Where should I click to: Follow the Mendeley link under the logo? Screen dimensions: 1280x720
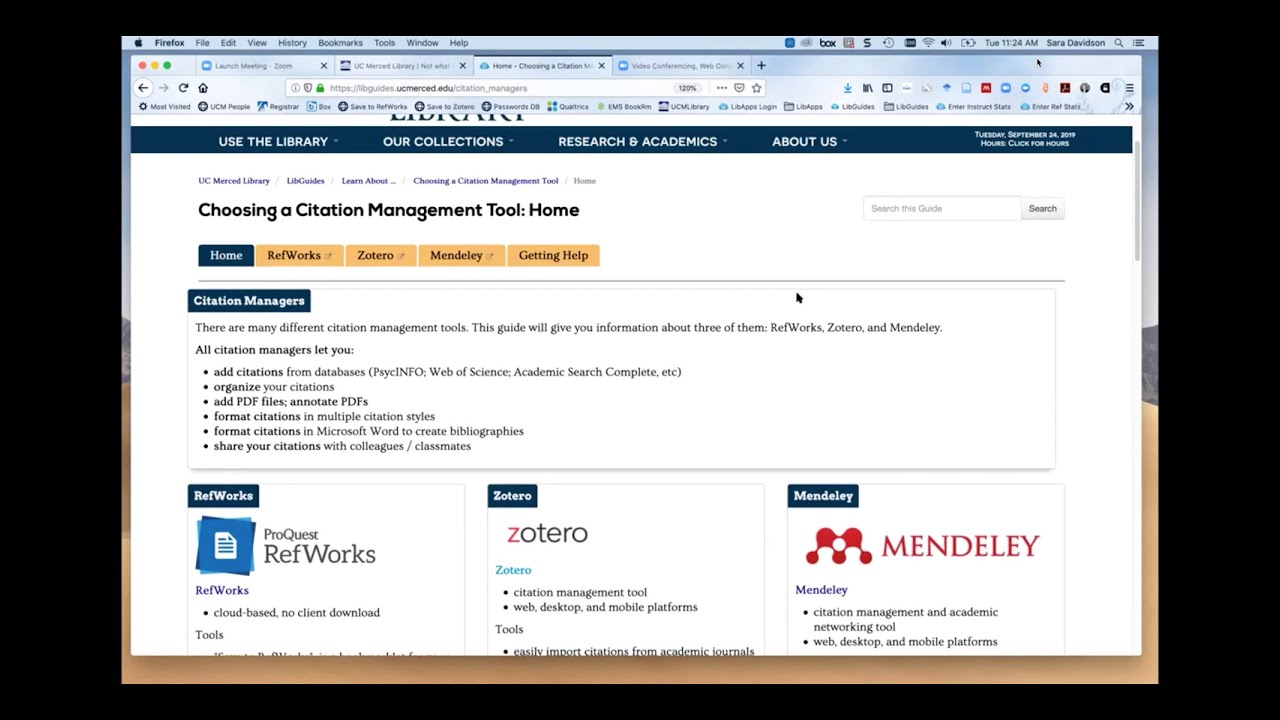tap(821, 590)
